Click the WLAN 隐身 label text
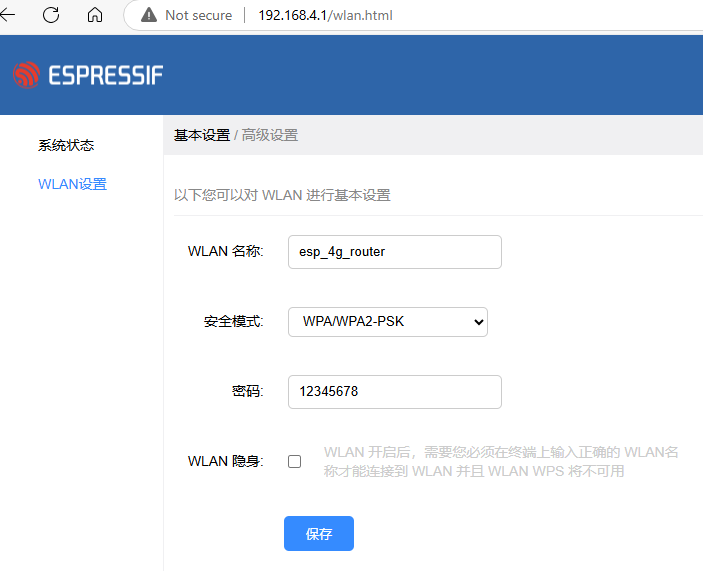The height and width of the screenshot is (571, 703). coord(225,461)
